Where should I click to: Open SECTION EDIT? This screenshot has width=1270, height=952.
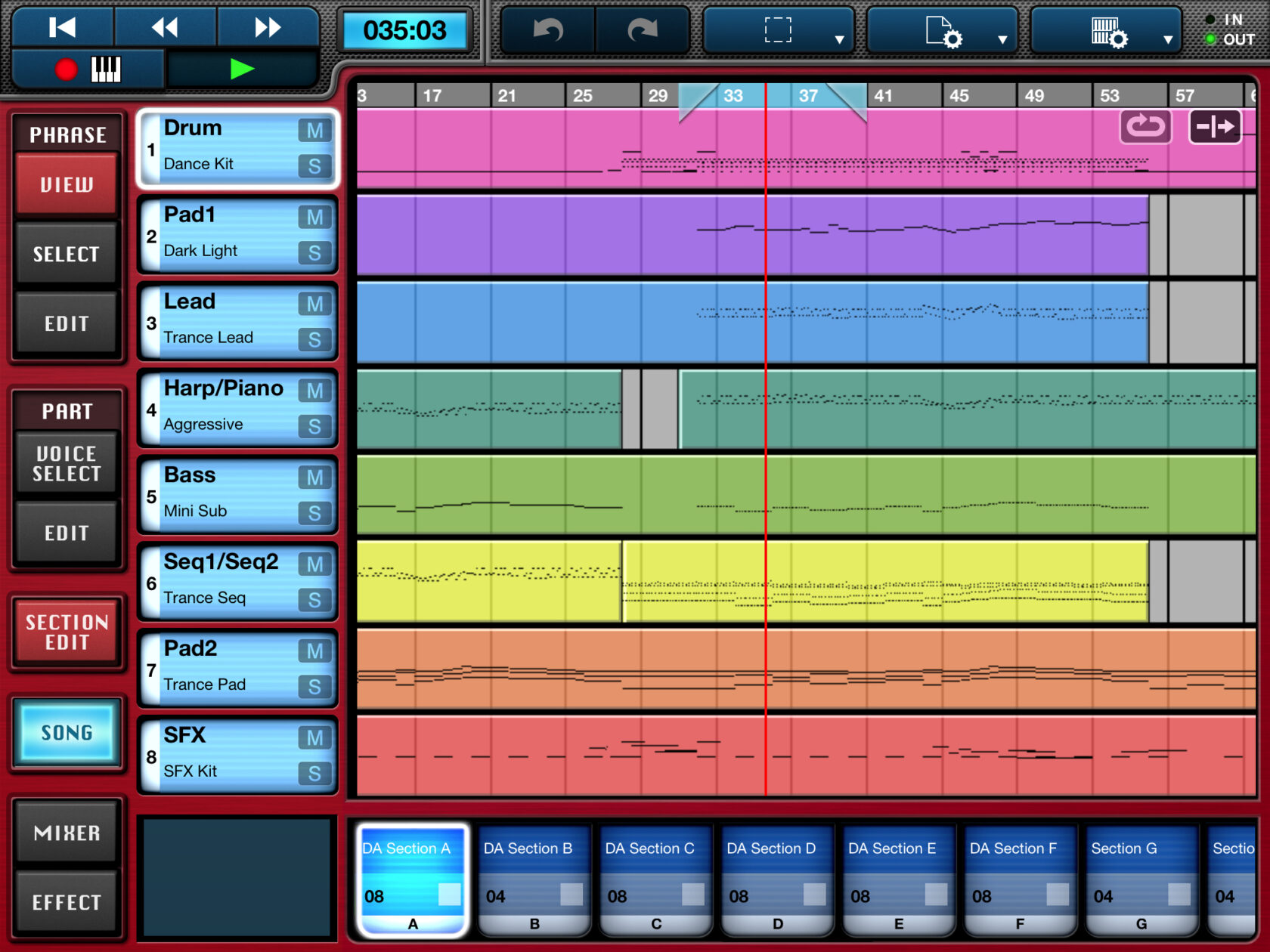click(67, 632)
